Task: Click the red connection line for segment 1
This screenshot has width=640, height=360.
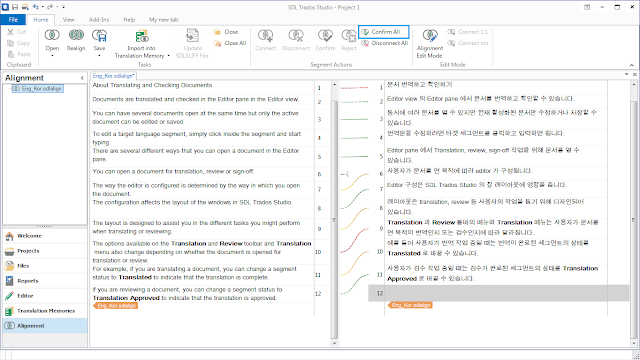Action: tap(354, 87)
